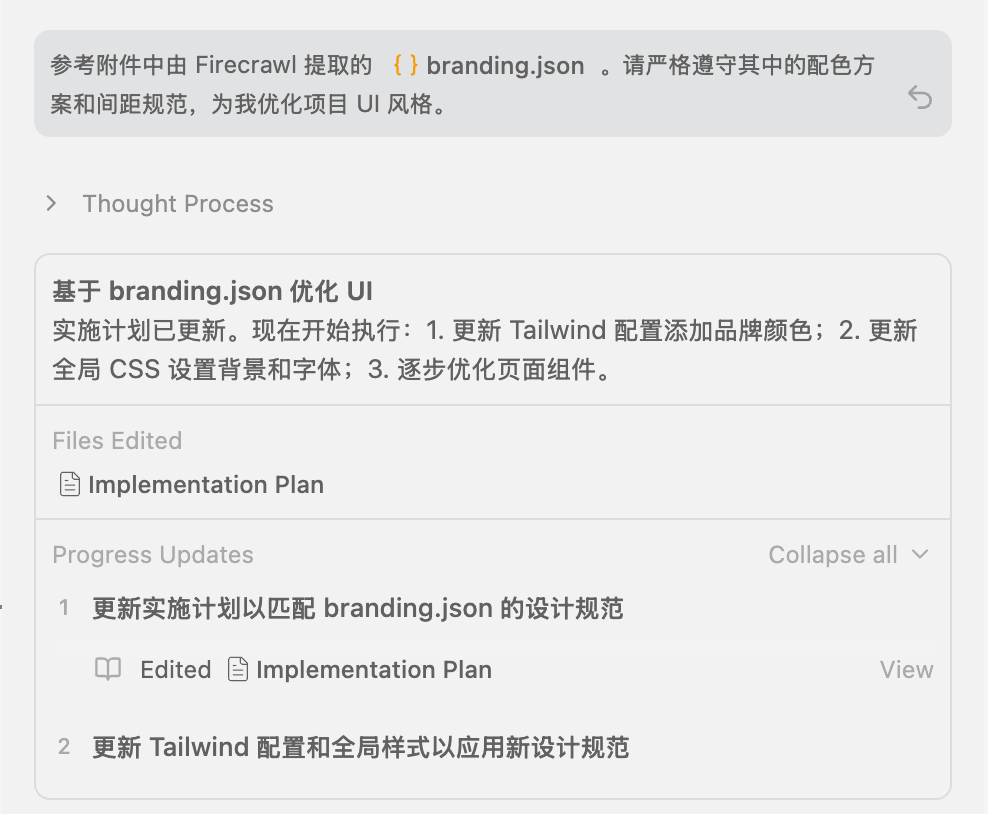Click the task heading 基于 branding.json 优化 UI
Screen dimensions: 988x814
pos(213,291)
